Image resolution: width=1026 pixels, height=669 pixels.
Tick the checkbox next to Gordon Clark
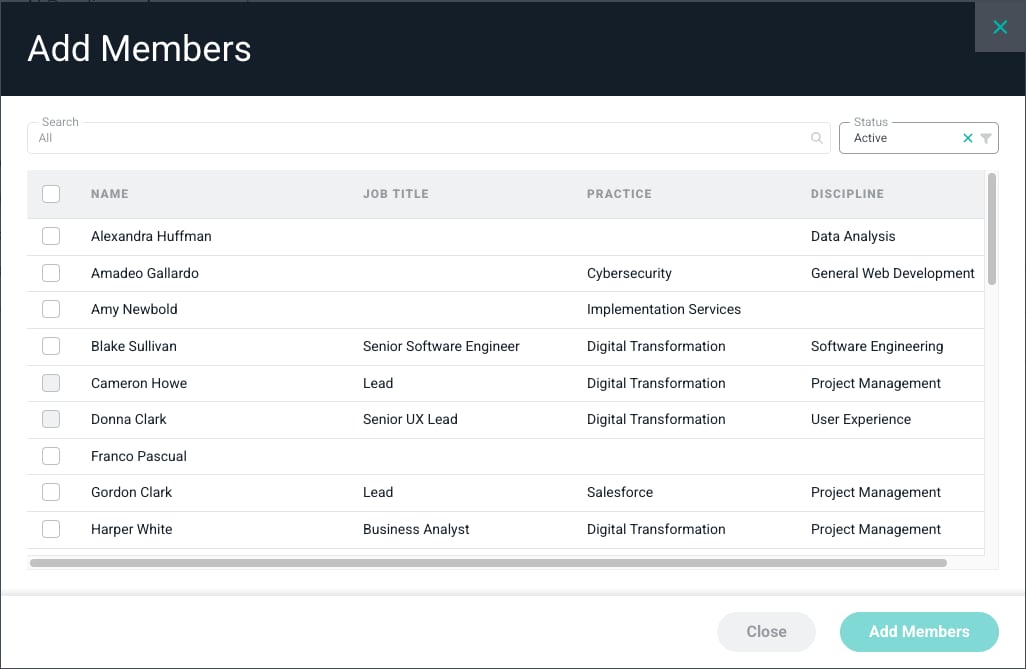[x=51, y=492]
